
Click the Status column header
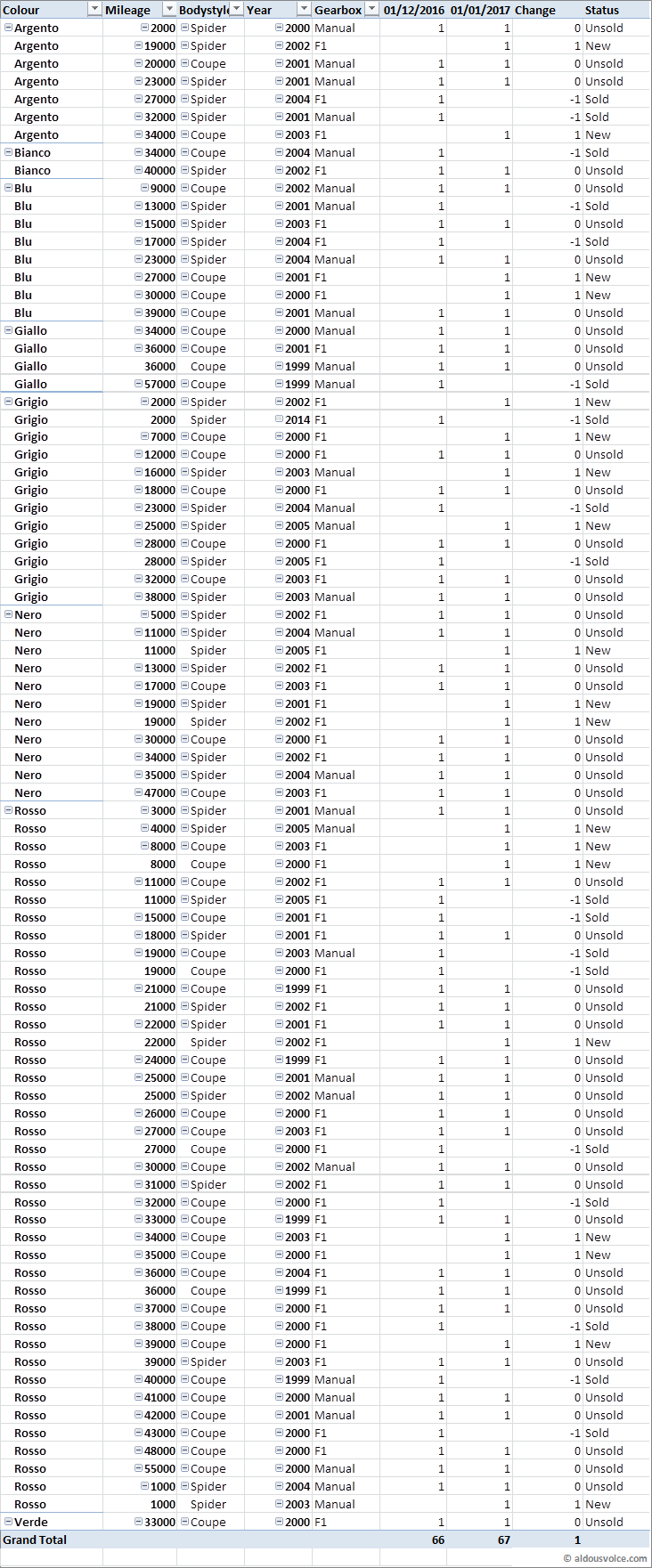point(602,10)
